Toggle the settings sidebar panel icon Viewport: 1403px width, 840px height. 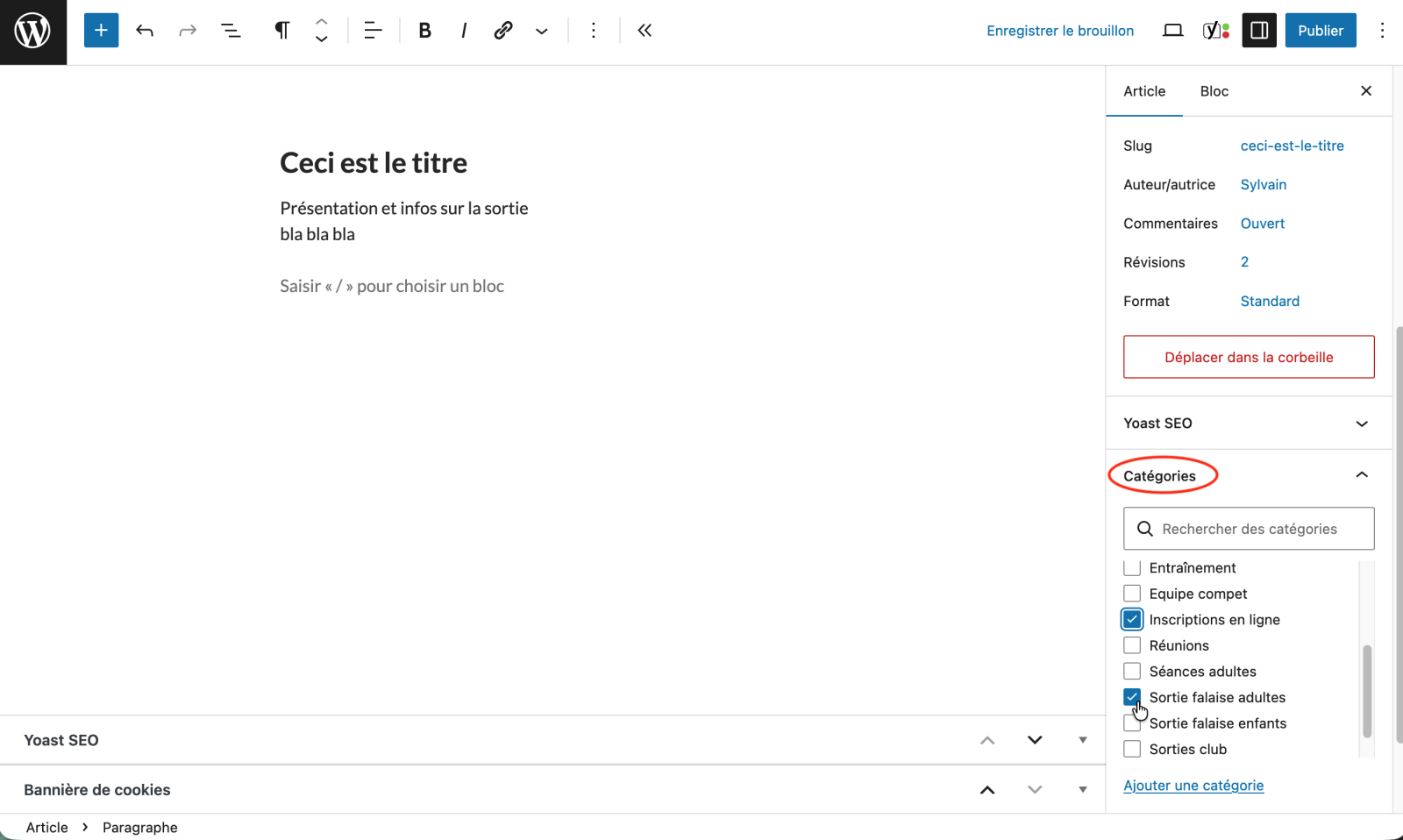(1259, 31)
